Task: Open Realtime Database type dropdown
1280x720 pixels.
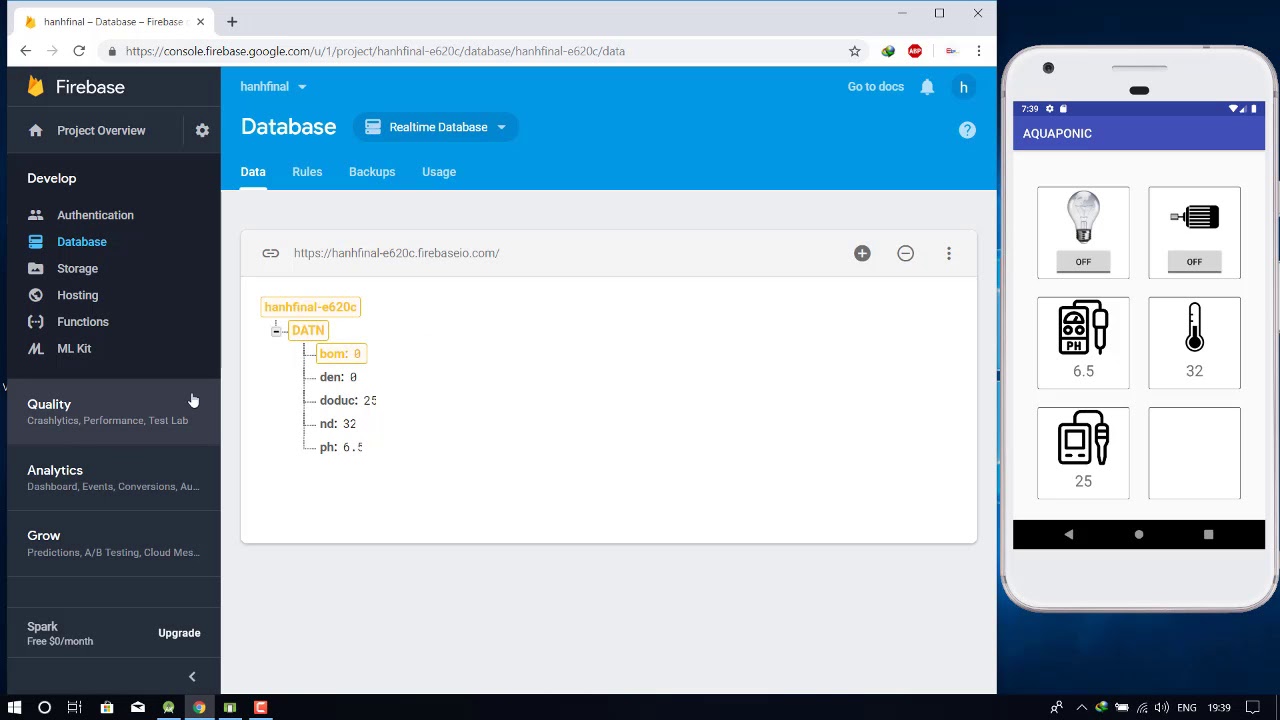Action: point(436,127)
